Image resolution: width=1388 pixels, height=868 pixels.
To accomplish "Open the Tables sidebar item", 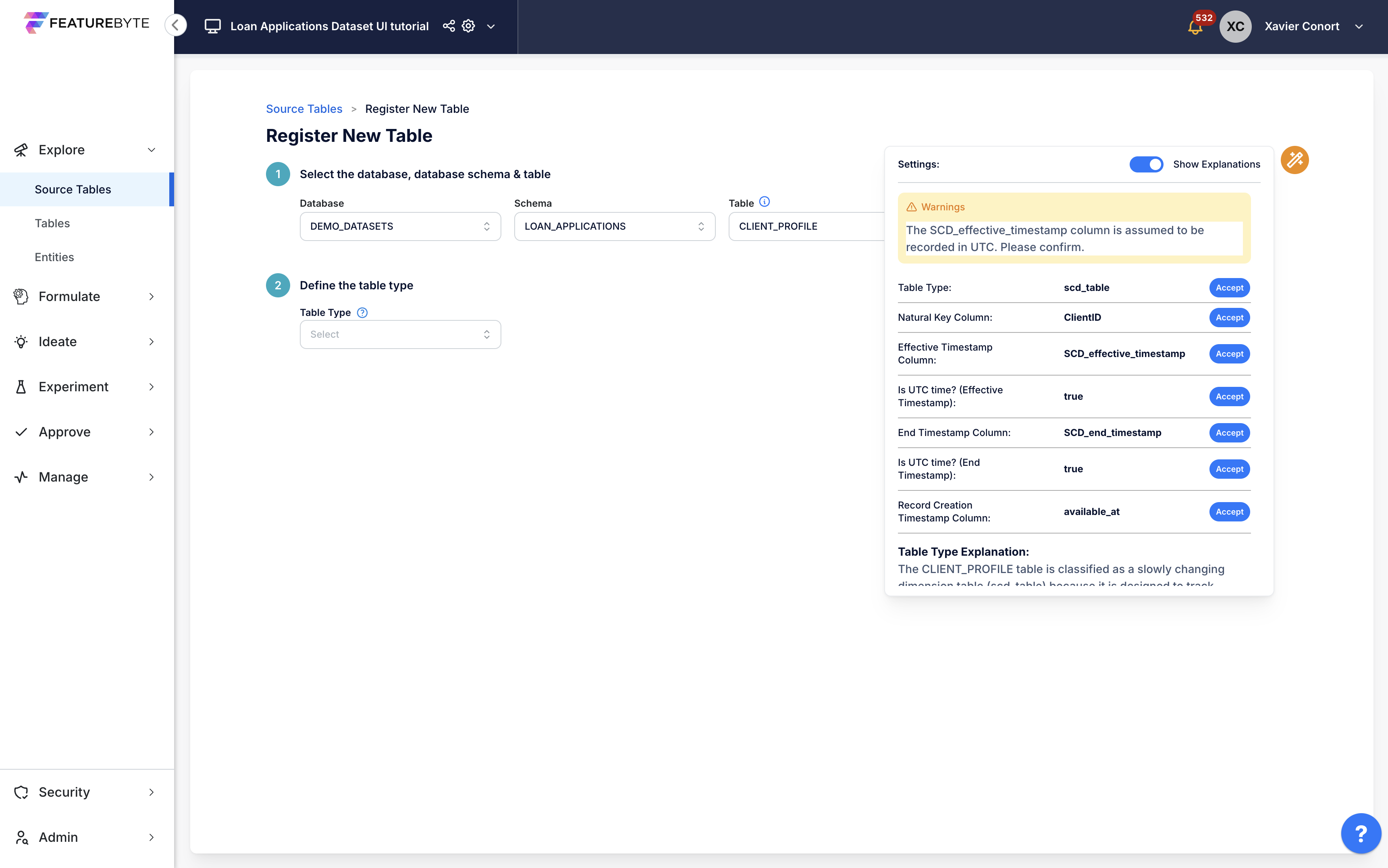I will pyautogui.click(x=52, y=223).
